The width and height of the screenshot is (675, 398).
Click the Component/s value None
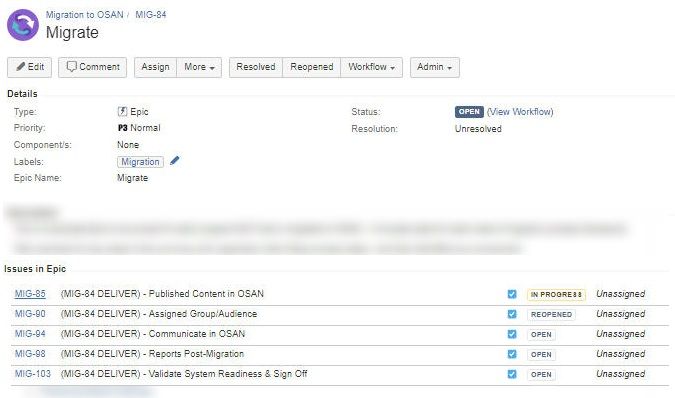point(128,145)
